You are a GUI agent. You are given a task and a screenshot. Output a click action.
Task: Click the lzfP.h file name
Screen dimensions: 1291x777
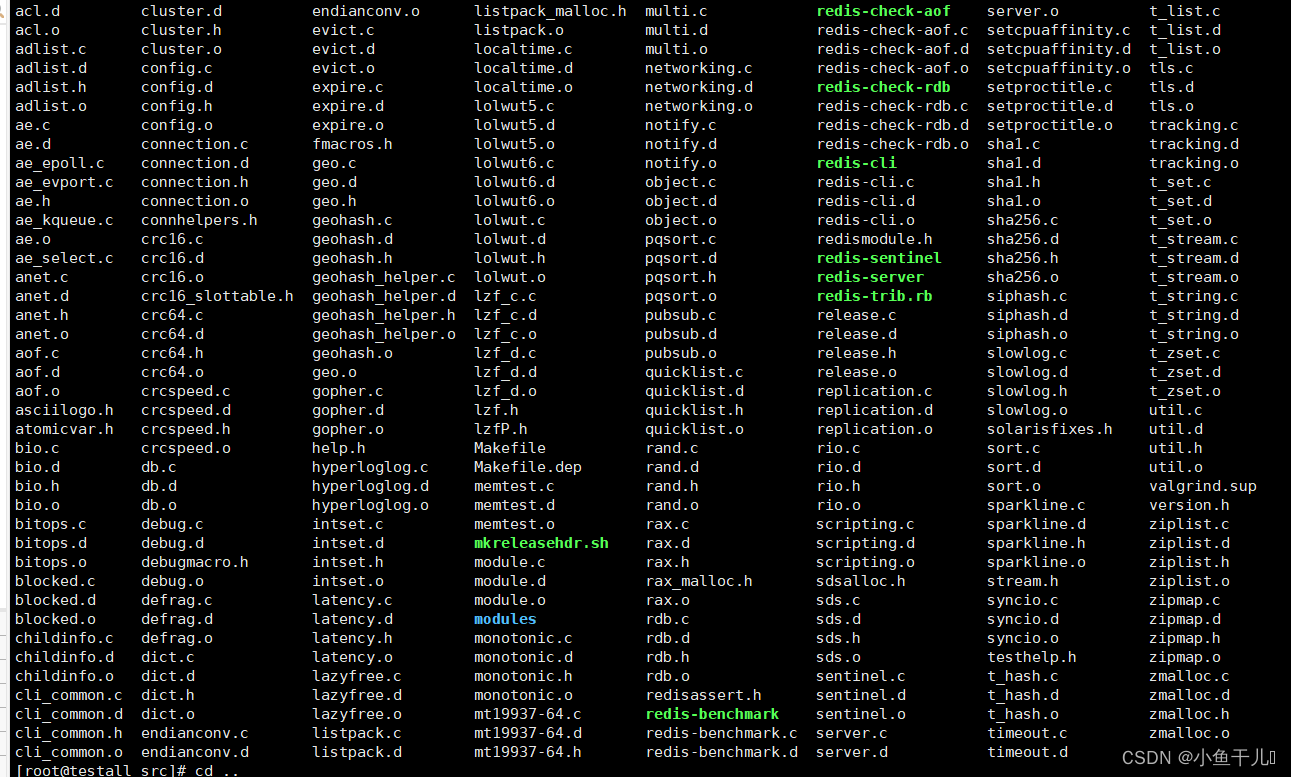click(x=501, y=429)
